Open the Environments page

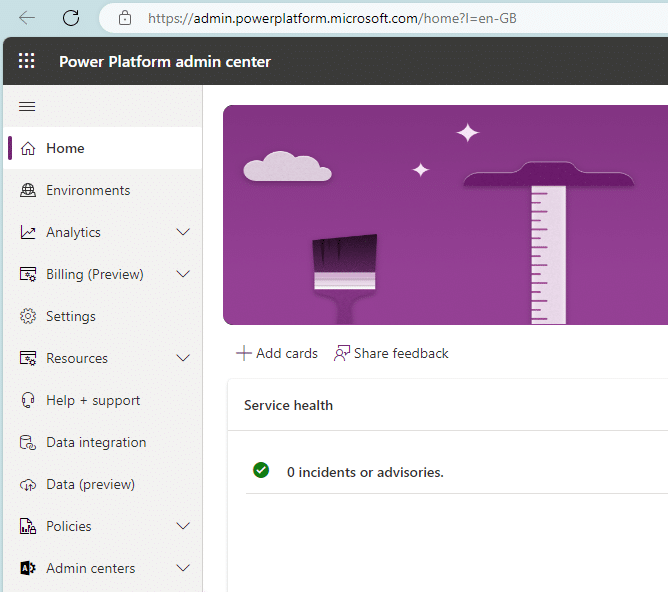click(x=88, y=190)
